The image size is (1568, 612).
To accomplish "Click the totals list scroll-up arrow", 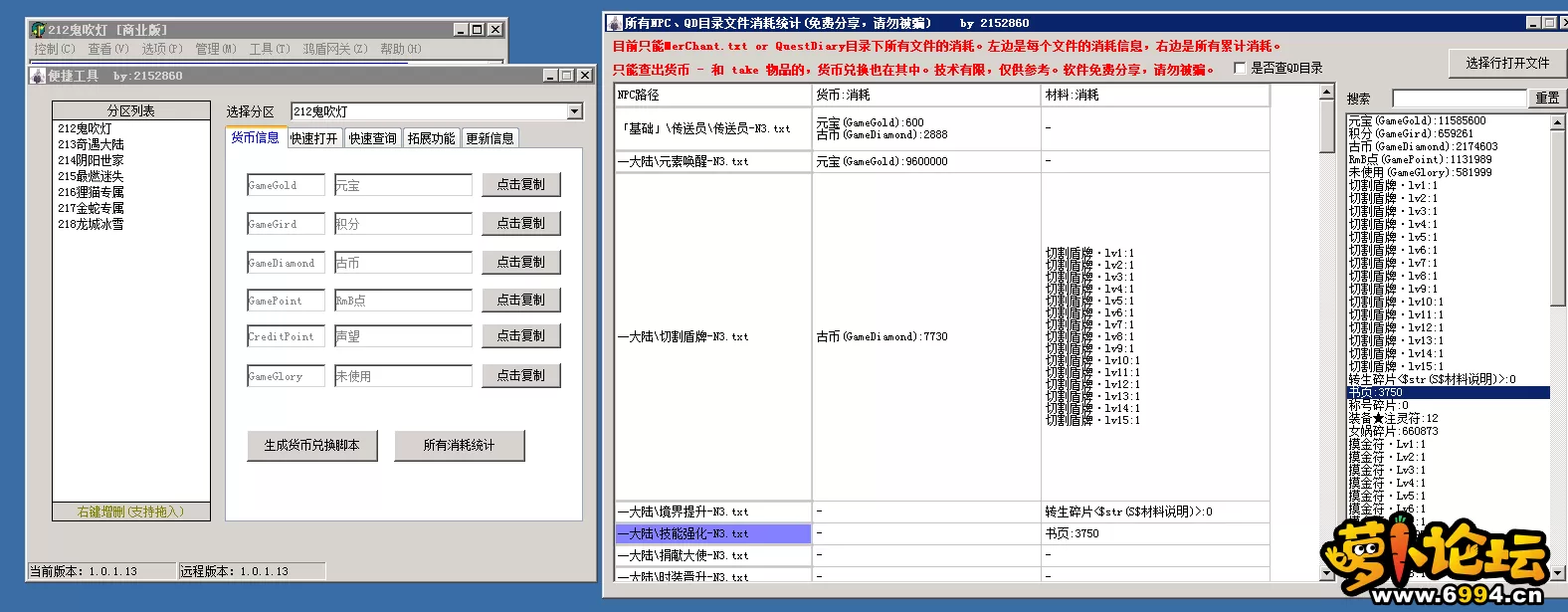I will pos(1558,122).
